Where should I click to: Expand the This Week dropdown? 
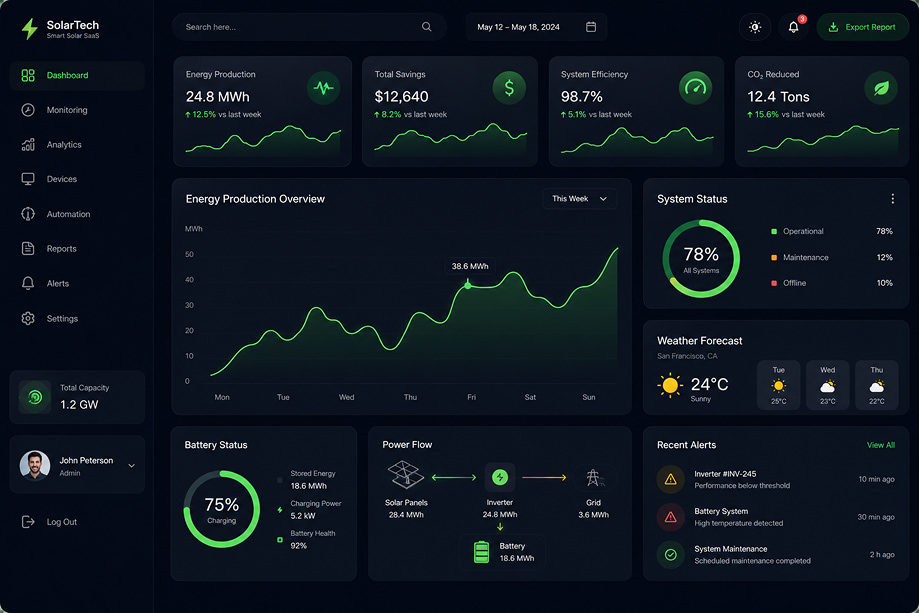tap(580, 199)
